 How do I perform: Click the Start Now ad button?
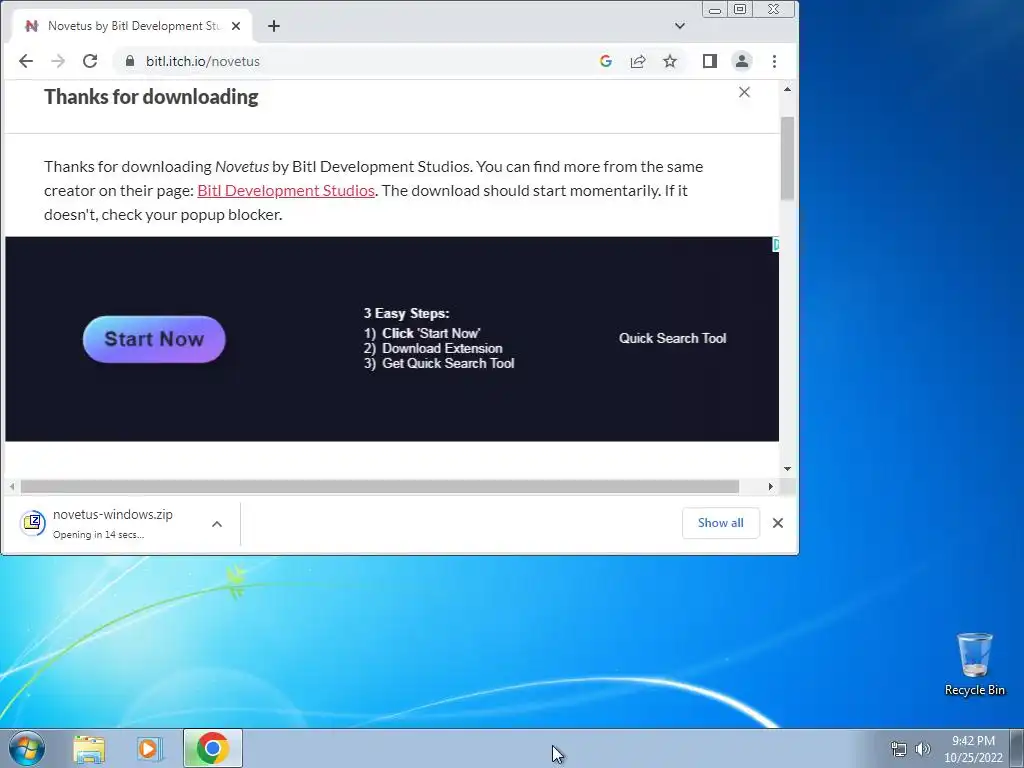(154, 339)
